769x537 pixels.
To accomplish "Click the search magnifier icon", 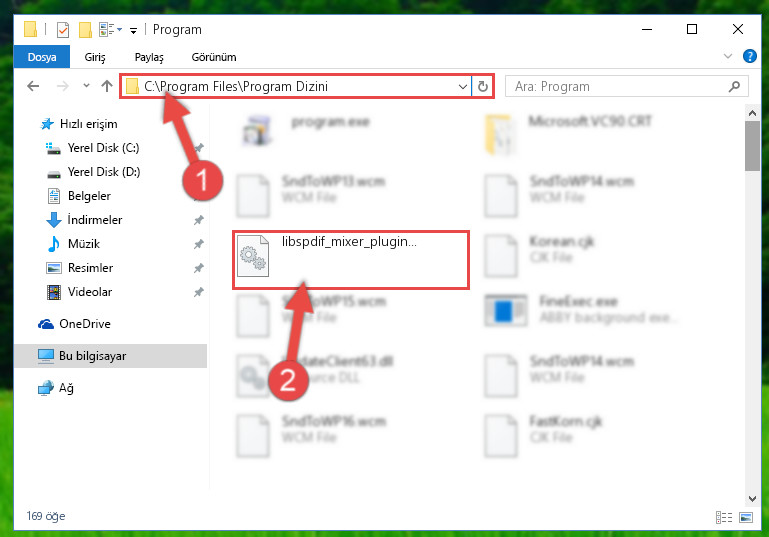I will tap(734, 87).
